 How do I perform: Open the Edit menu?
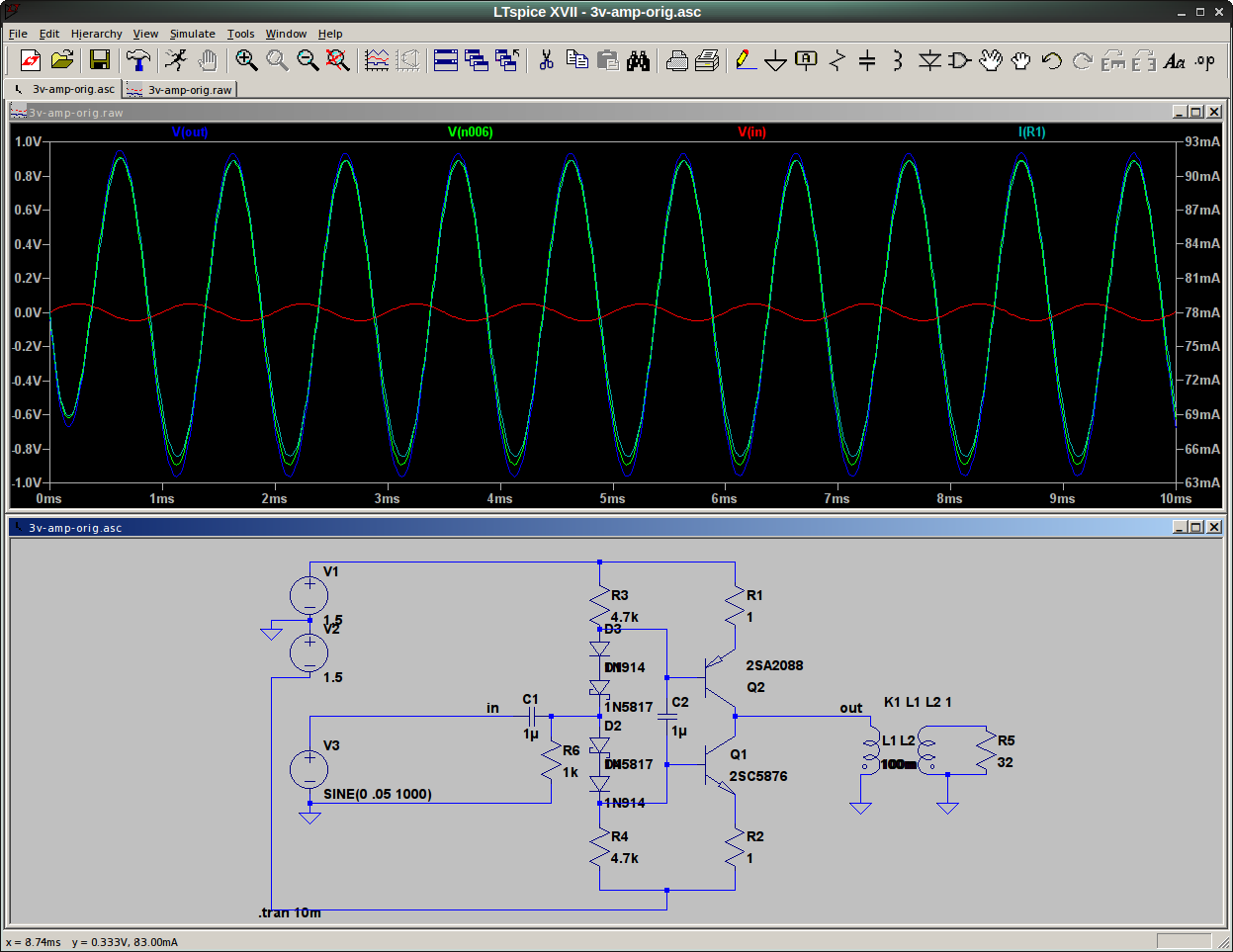click(49, 34)
